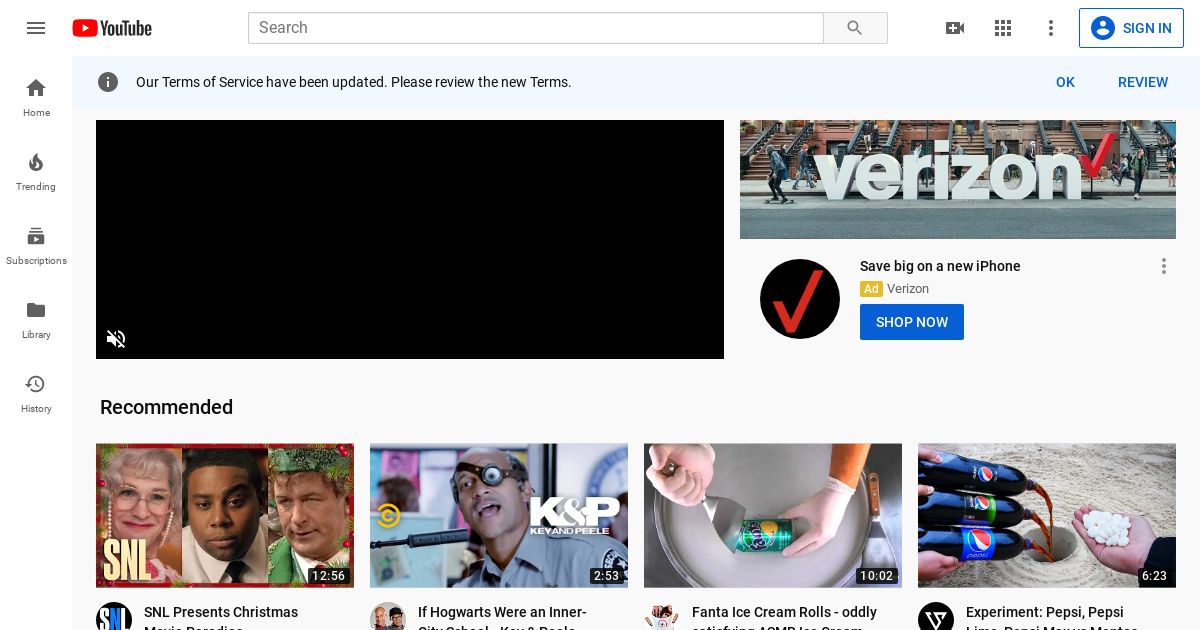Click the Terms of Service updated message

[354, 82]
